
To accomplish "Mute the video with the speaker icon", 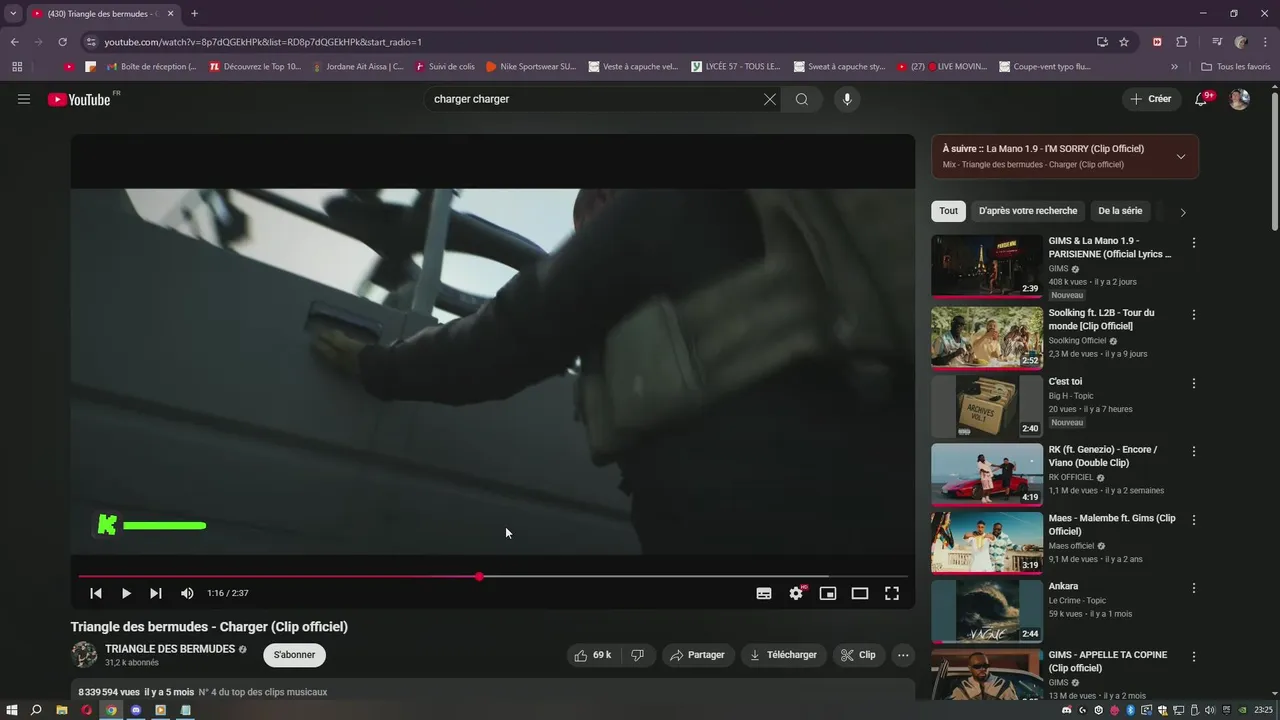I will (x=187, y=593).
